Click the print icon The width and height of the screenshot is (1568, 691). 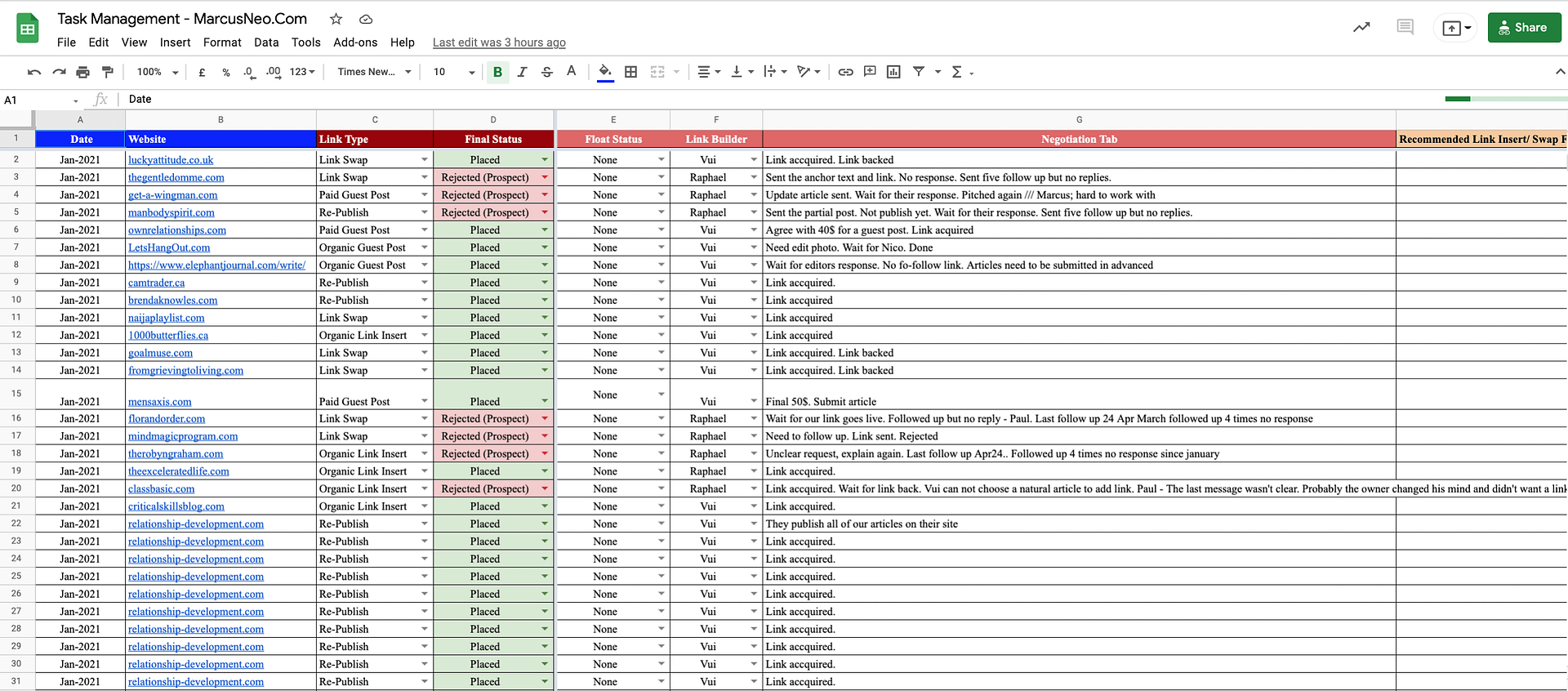click(x=82, y=72)
